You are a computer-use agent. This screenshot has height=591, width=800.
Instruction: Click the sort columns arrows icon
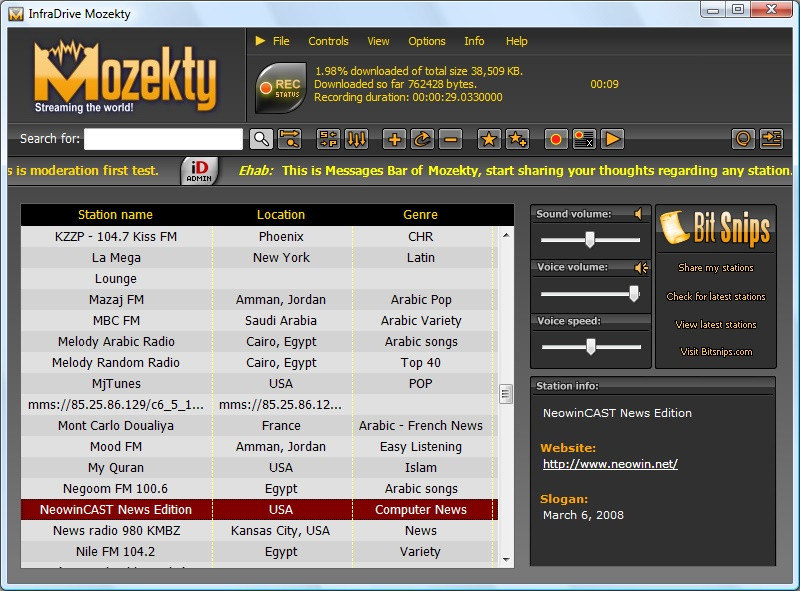pos(356,139)
